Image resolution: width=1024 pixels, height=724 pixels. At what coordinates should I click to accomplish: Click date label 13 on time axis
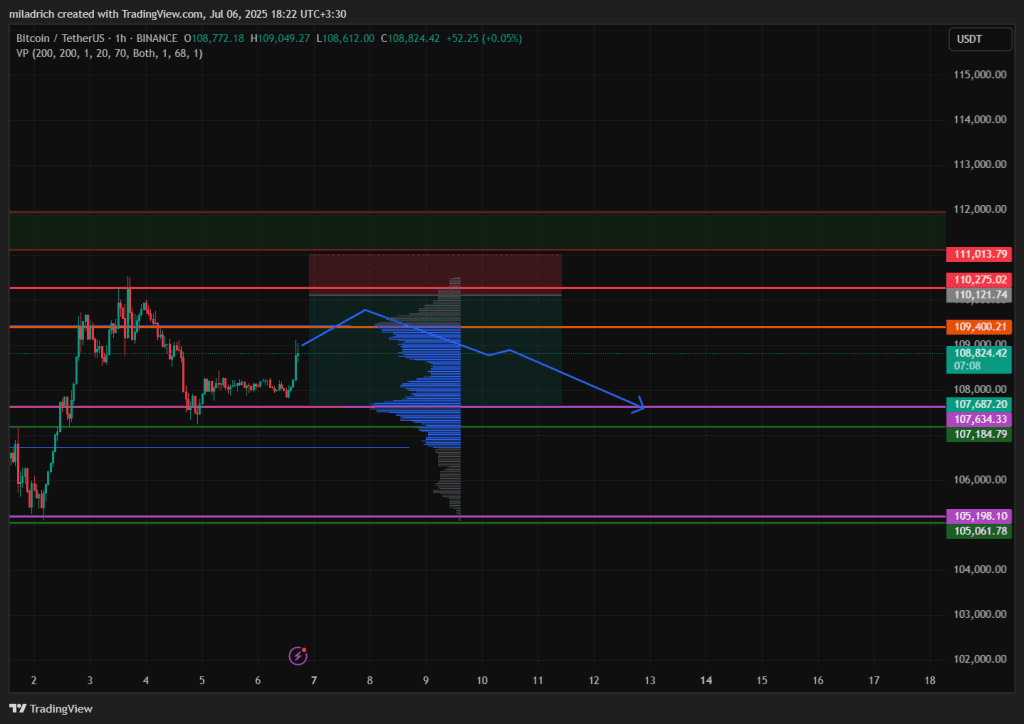click(649, 680)
